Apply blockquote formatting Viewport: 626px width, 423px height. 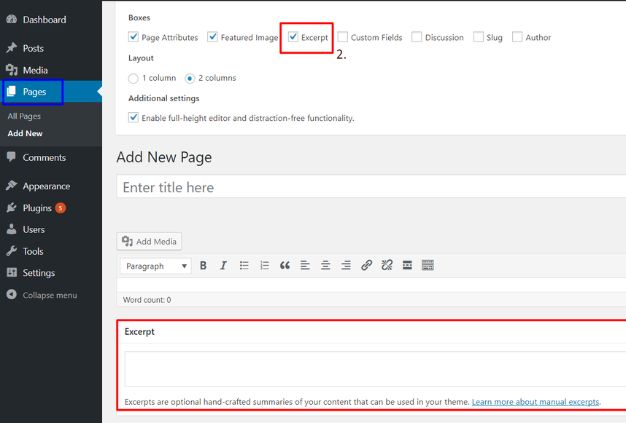(x=285, y=265)
